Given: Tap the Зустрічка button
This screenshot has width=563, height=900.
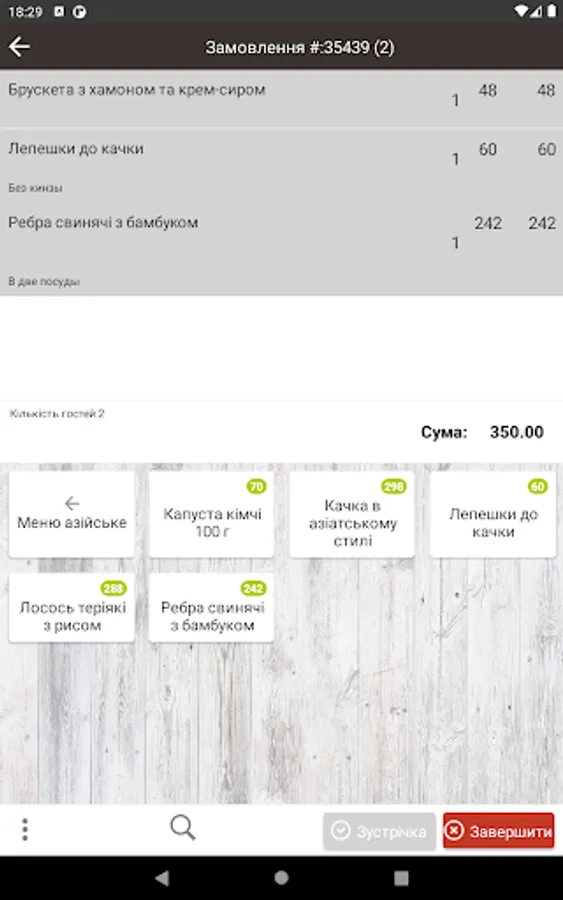Looking at the screenshot, I should [x=379, y=831].
